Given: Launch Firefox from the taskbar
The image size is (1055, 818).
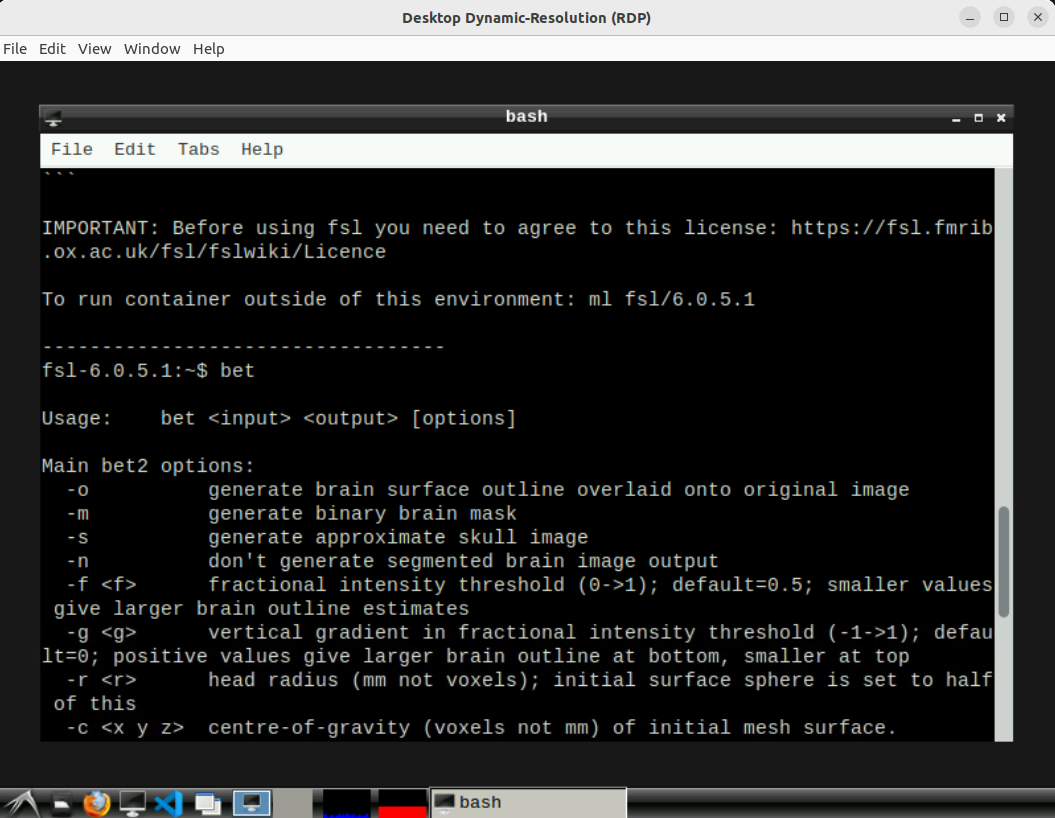Looking at the screenshot, I should pos(96,802).
